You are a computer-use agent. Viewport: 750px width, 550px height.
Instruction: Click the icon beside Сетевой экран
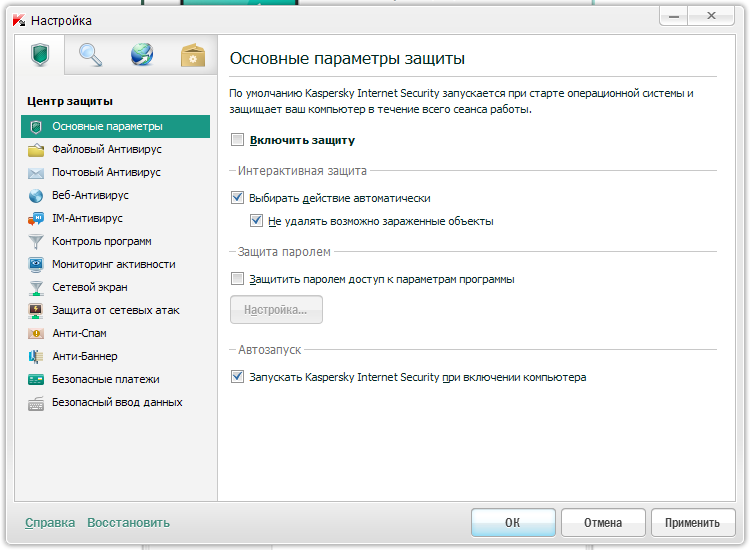pos(36,287)
